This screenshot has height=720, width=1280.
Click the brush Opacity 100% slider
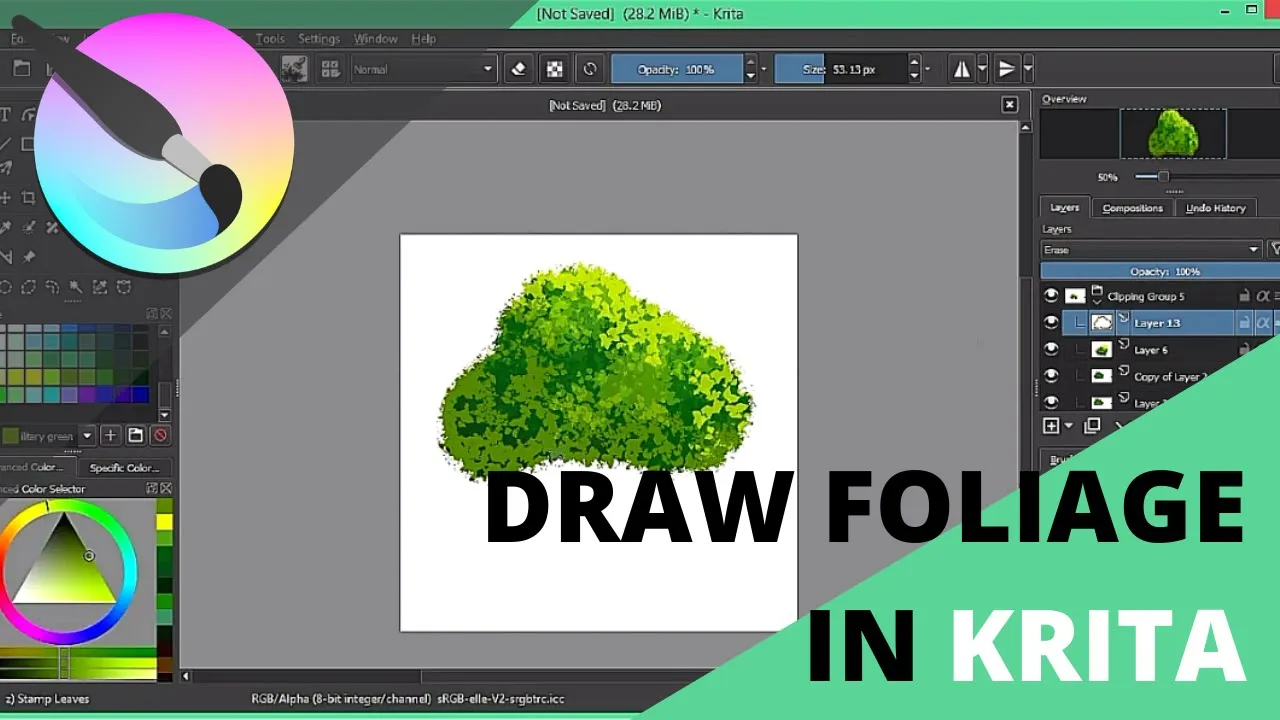tap(677, 69)
